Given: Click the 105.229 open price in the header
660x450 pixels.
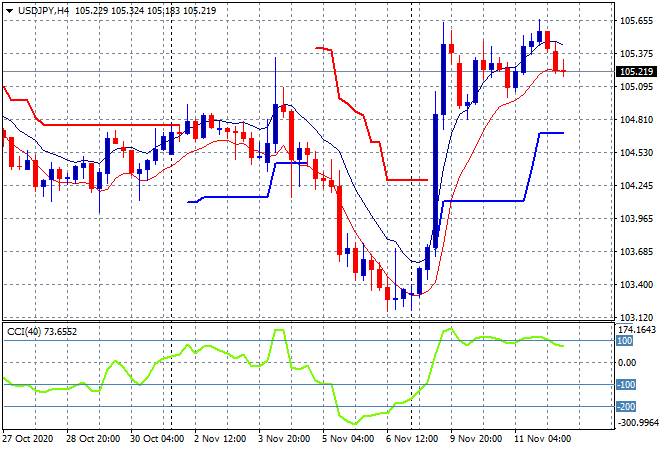Looking at the screenshot, I should click(x=92, y=11).
